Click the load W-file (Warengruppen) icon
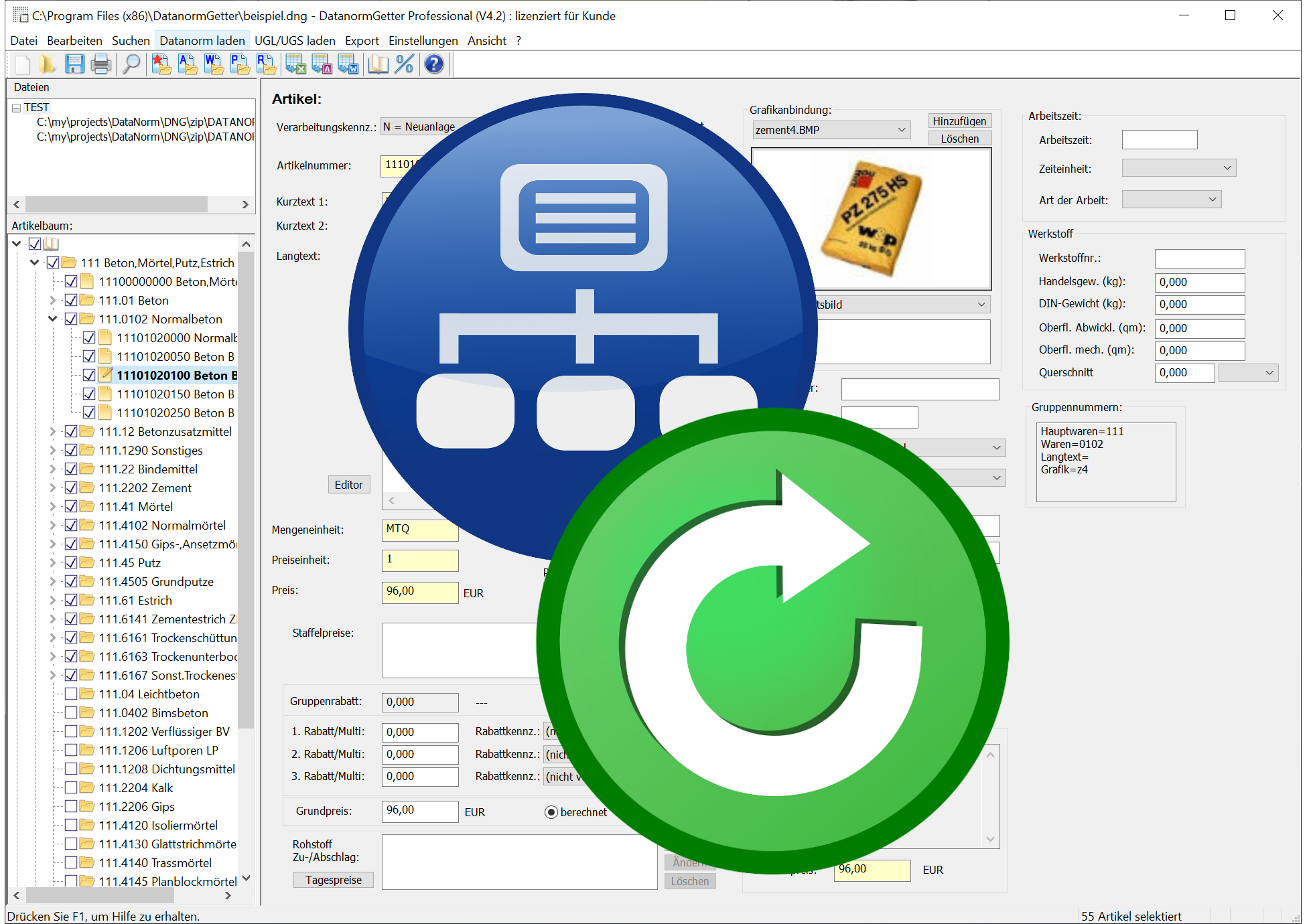 214,64
